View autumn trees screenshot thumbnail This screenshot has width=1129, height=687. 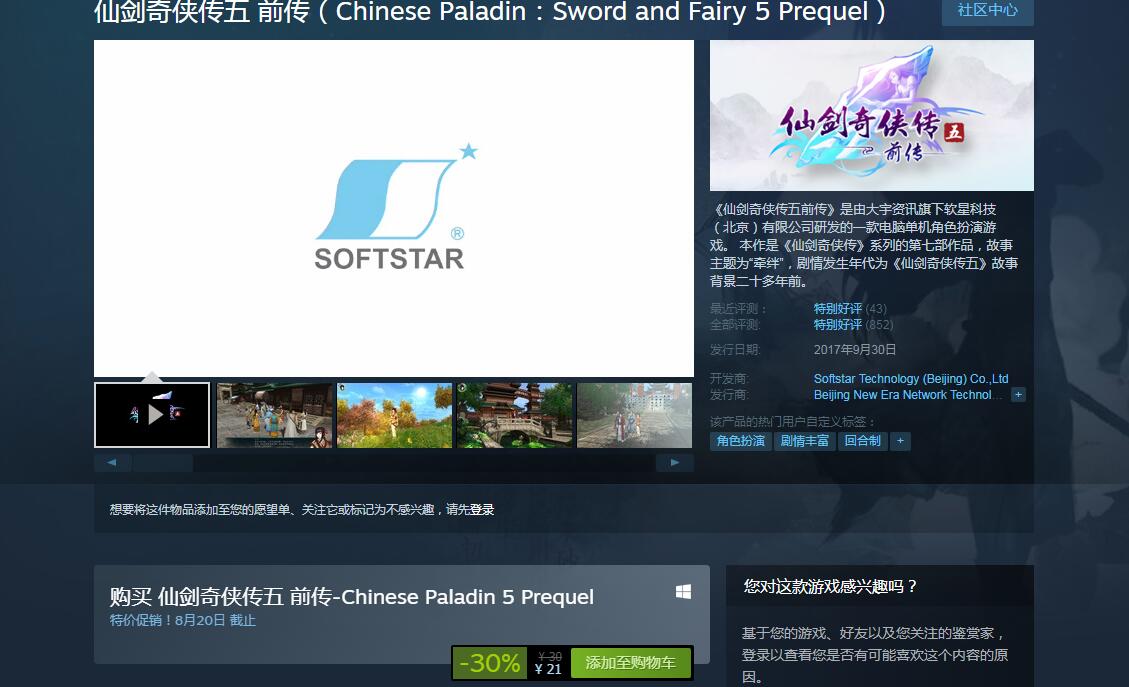tap(394, 414)
